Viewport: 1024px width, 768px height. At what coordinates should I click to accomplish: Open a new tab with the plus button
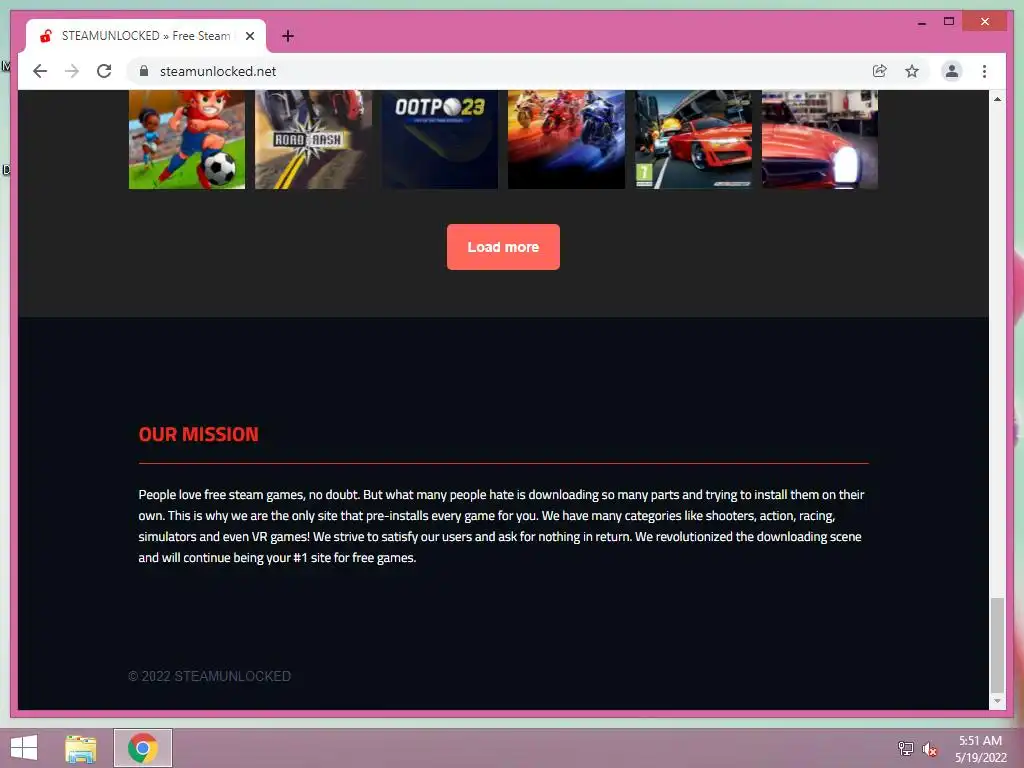287,36
